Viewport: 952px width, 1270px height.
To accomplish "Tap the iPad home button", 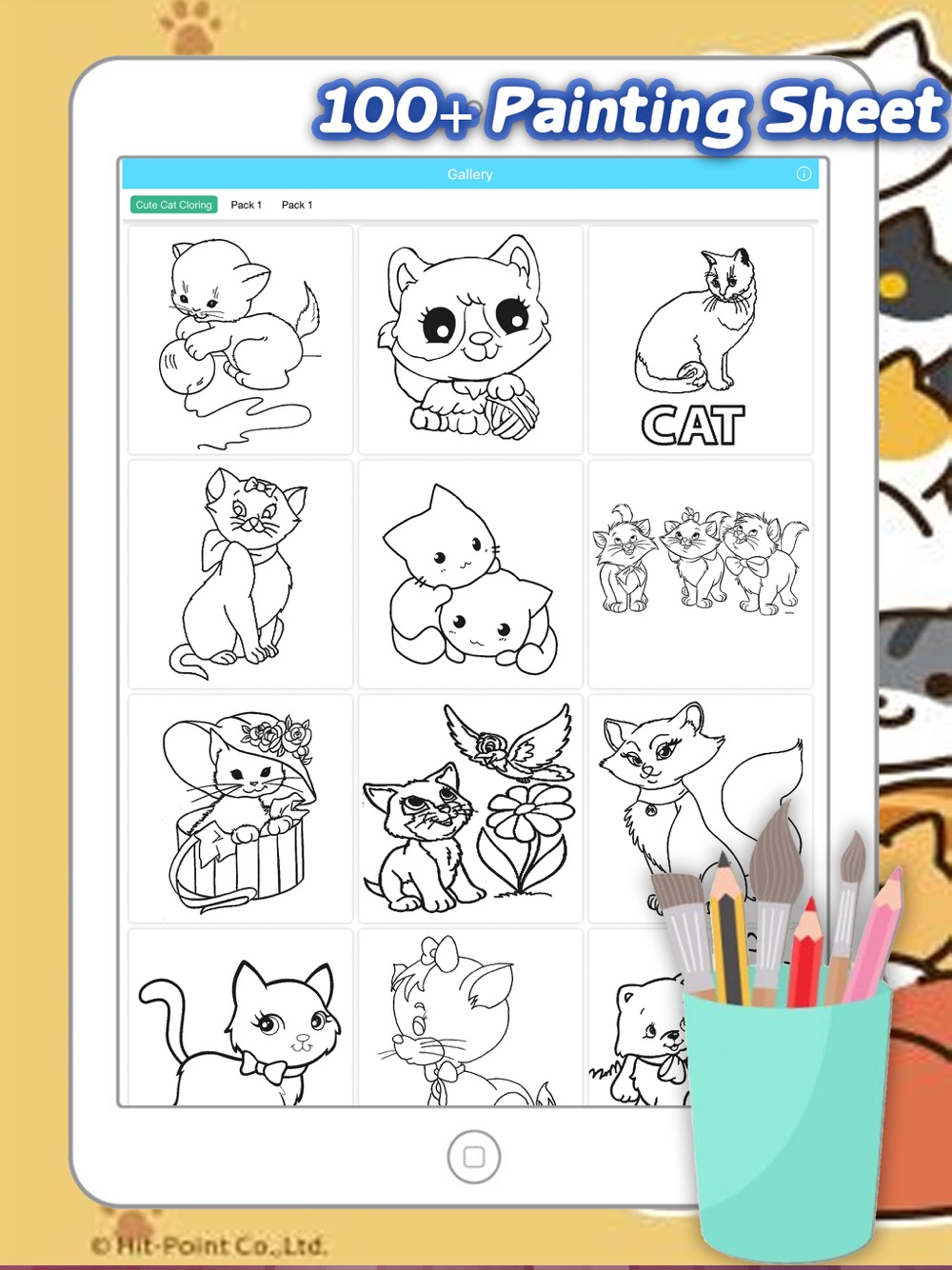I will 474,1157.
